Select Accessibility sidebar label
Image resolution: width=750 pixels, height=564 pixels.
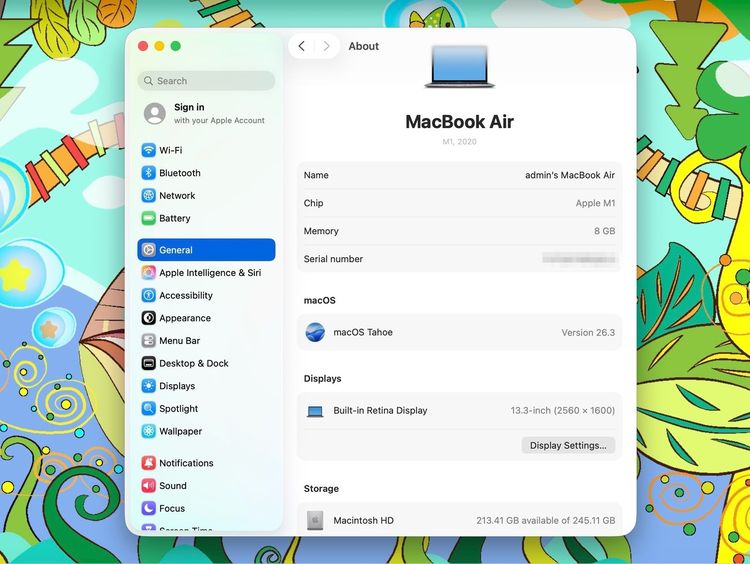186,295
